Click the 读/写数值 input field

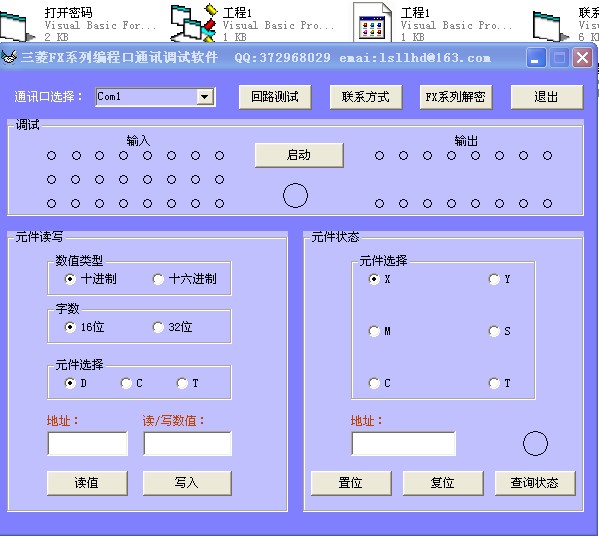click(x=187, y=444)
